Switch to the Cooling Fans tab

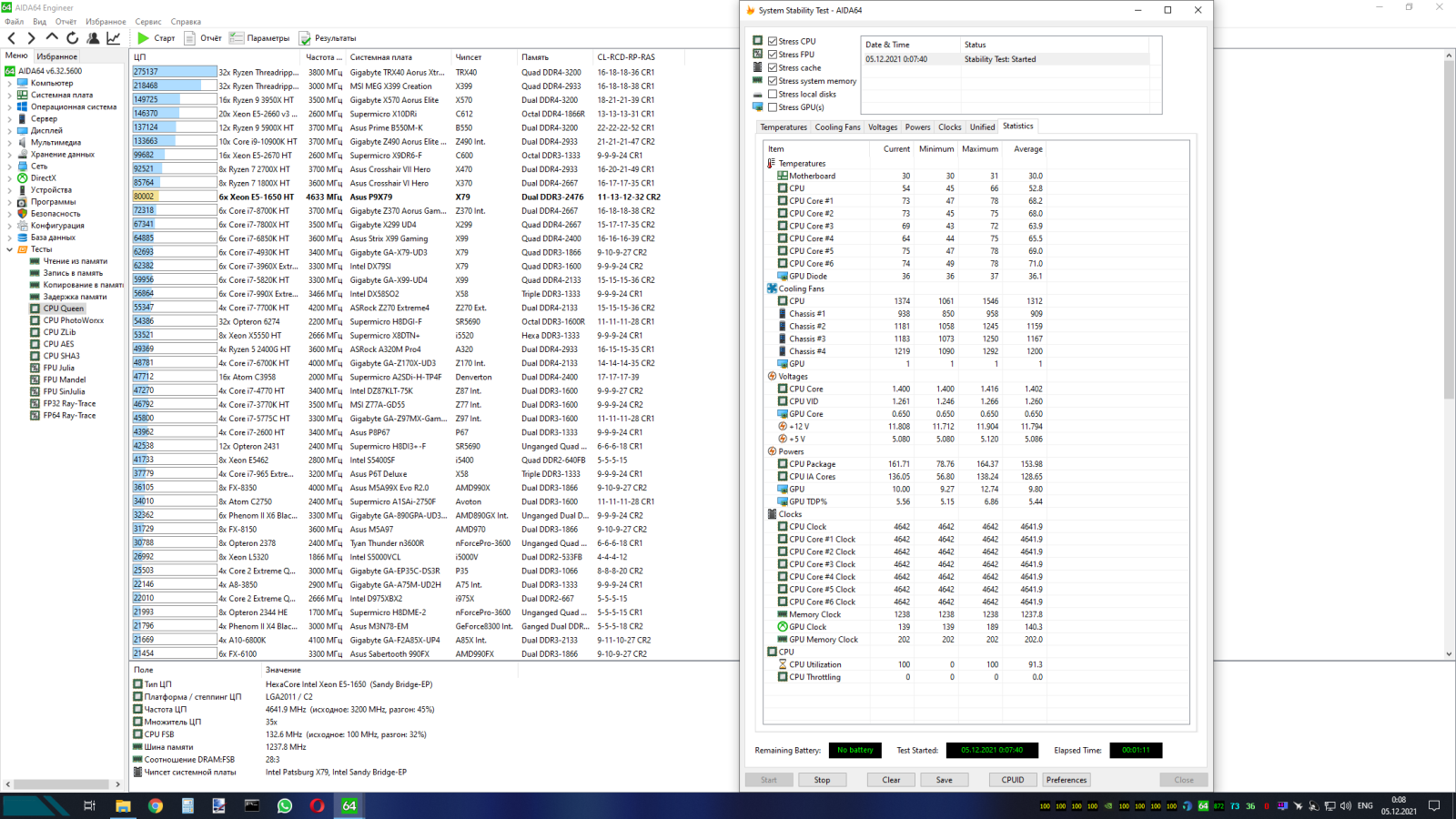(x=837, y=127)
